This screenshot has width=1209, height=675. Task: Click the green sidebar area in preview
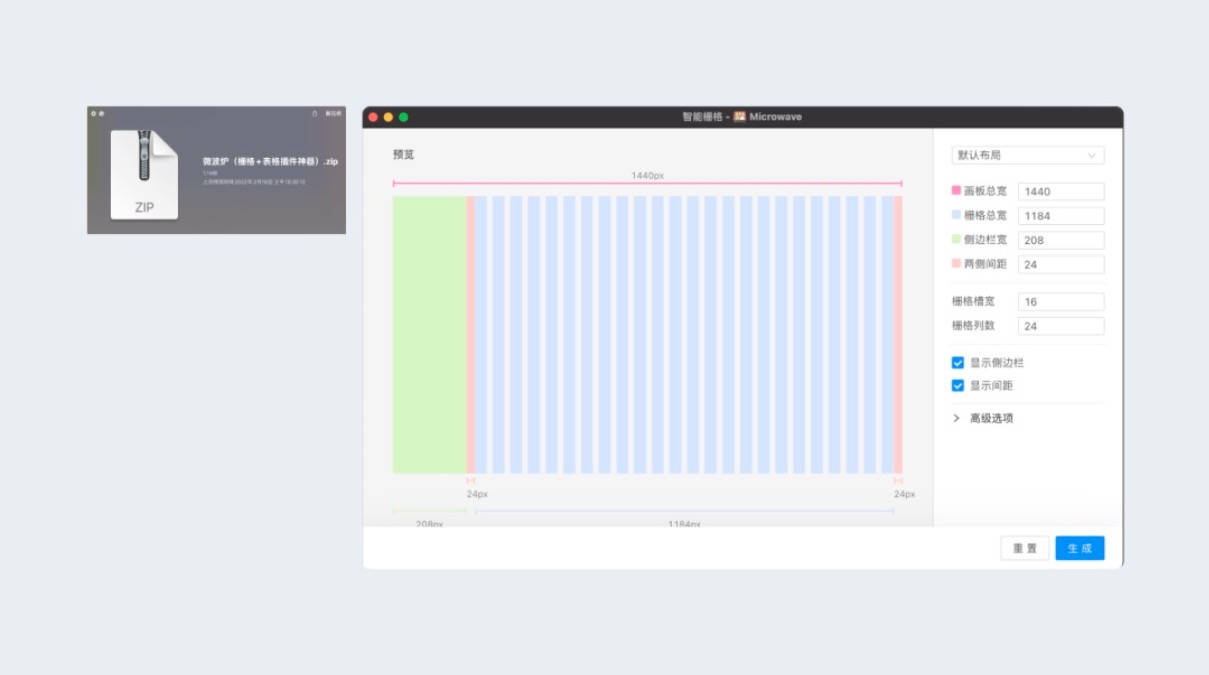pos(429,334)
